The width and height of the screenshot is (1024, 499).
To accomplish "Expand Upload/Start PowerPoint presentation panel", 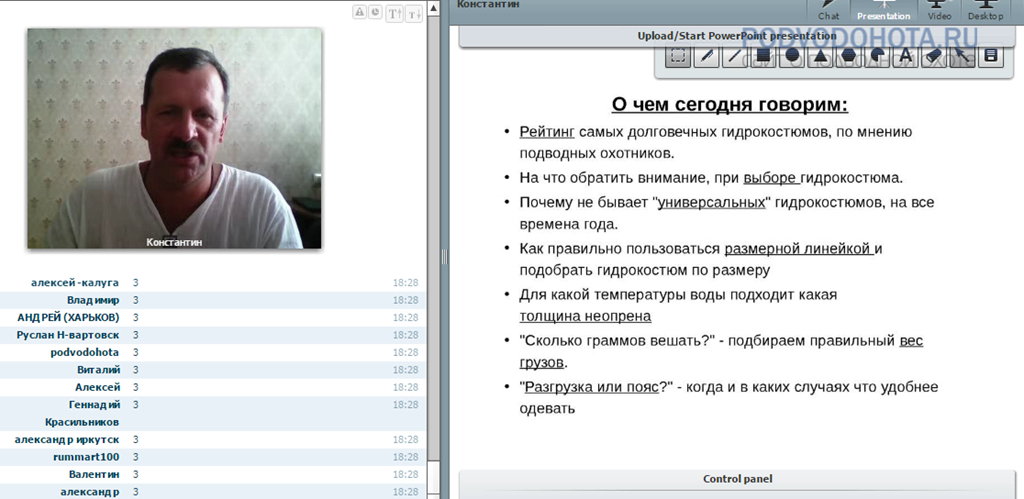I will coord(737,36).
